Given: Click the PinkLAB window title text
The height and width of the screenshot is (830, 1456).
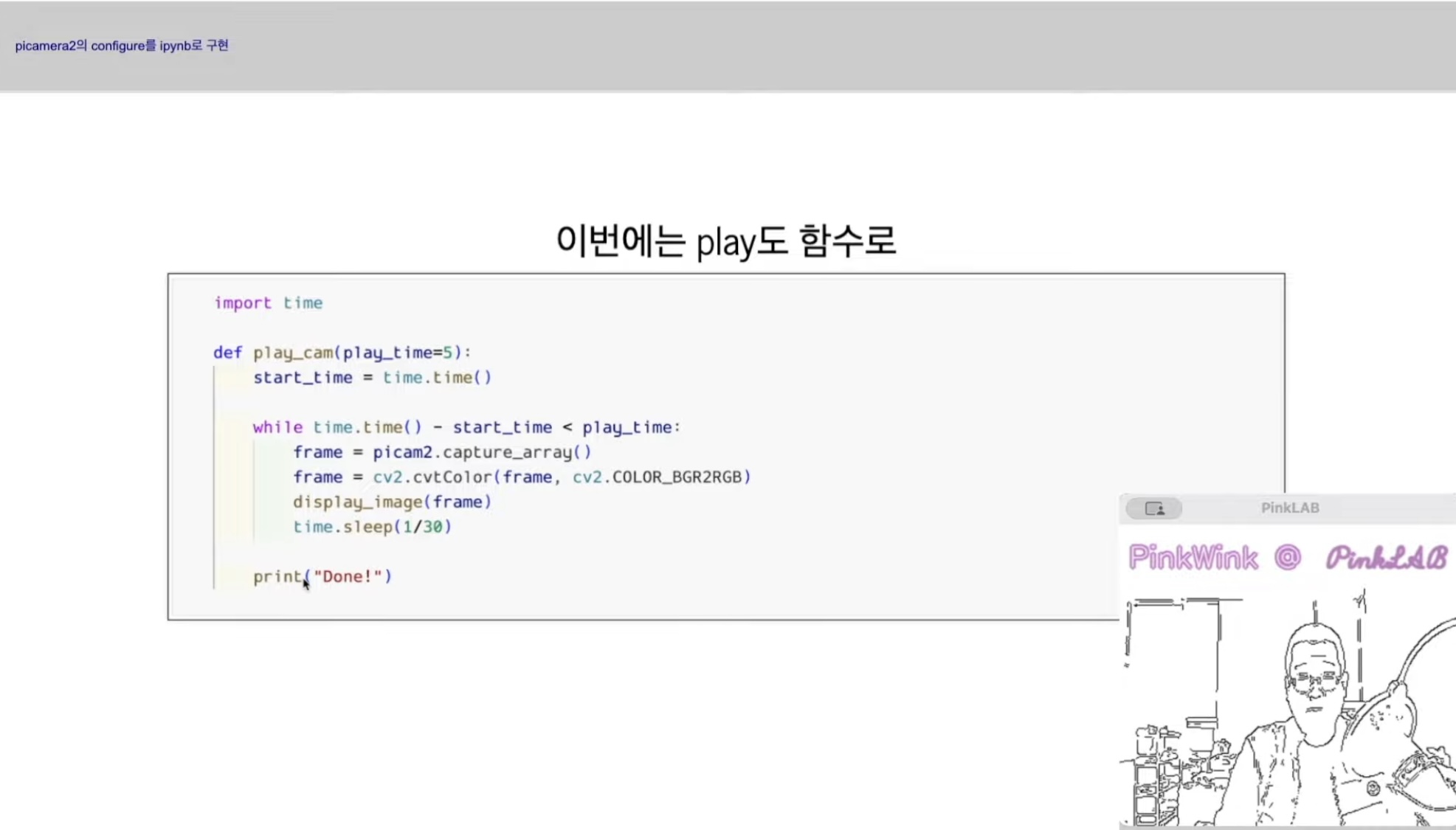Looking at the screenshot, I should tap(1289, 508).
